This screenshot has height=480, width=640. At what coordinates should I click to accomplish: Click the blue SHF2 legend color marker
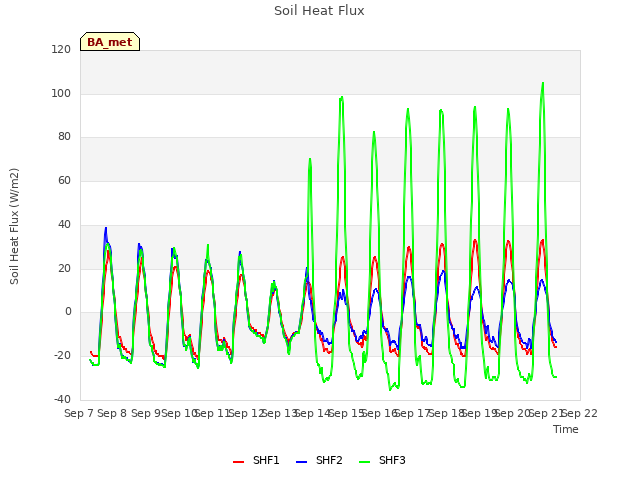point(301,462)
